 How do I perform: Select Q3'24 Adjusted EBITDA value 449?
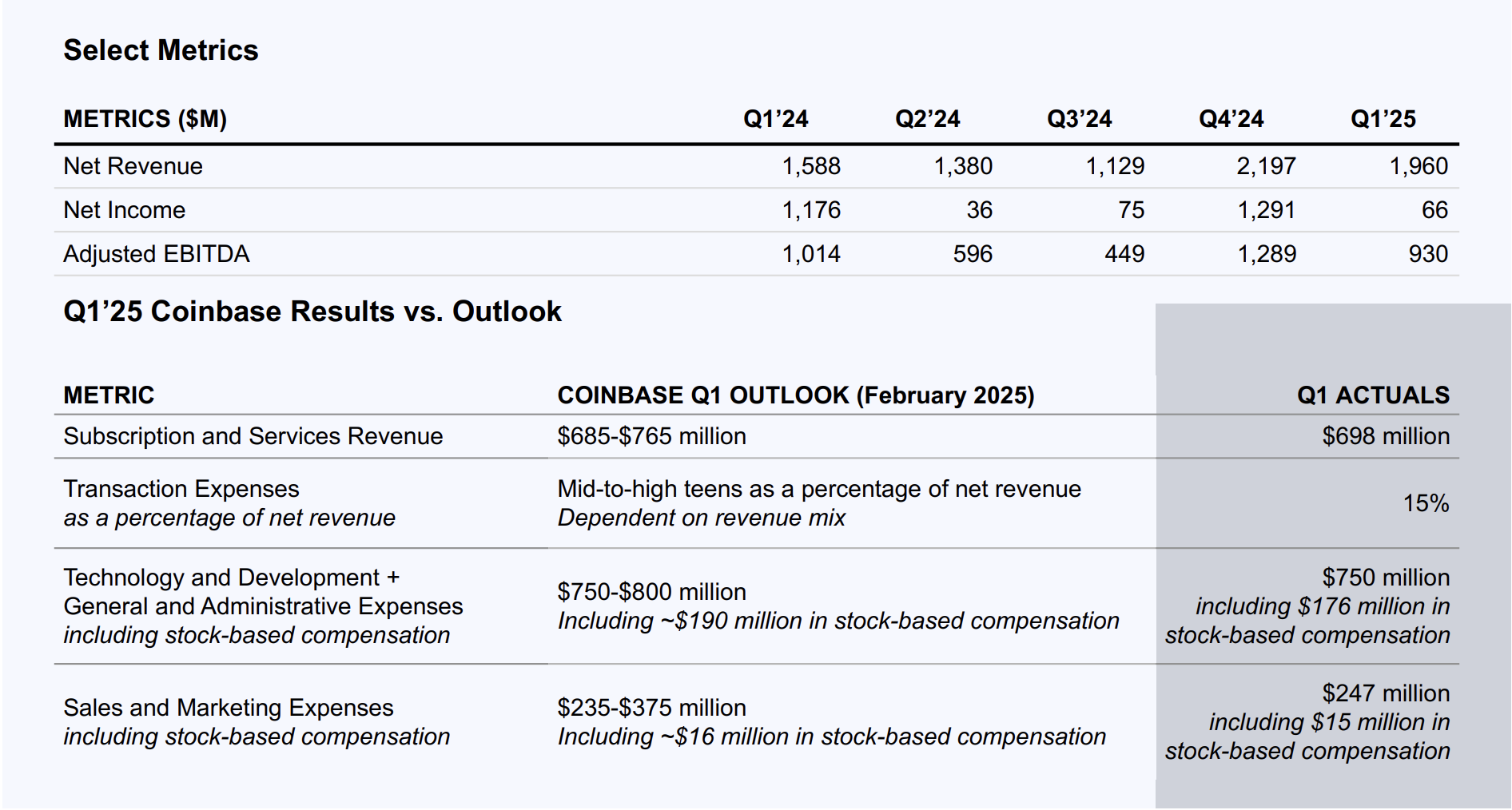coord(1124,254)
